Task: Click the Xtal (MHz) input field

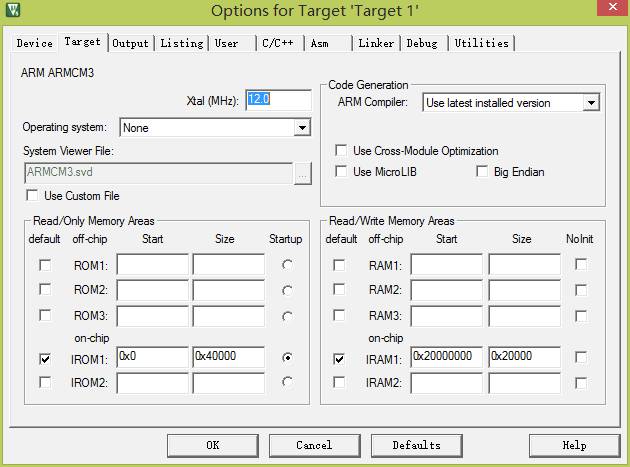Action: pos(278,100)
